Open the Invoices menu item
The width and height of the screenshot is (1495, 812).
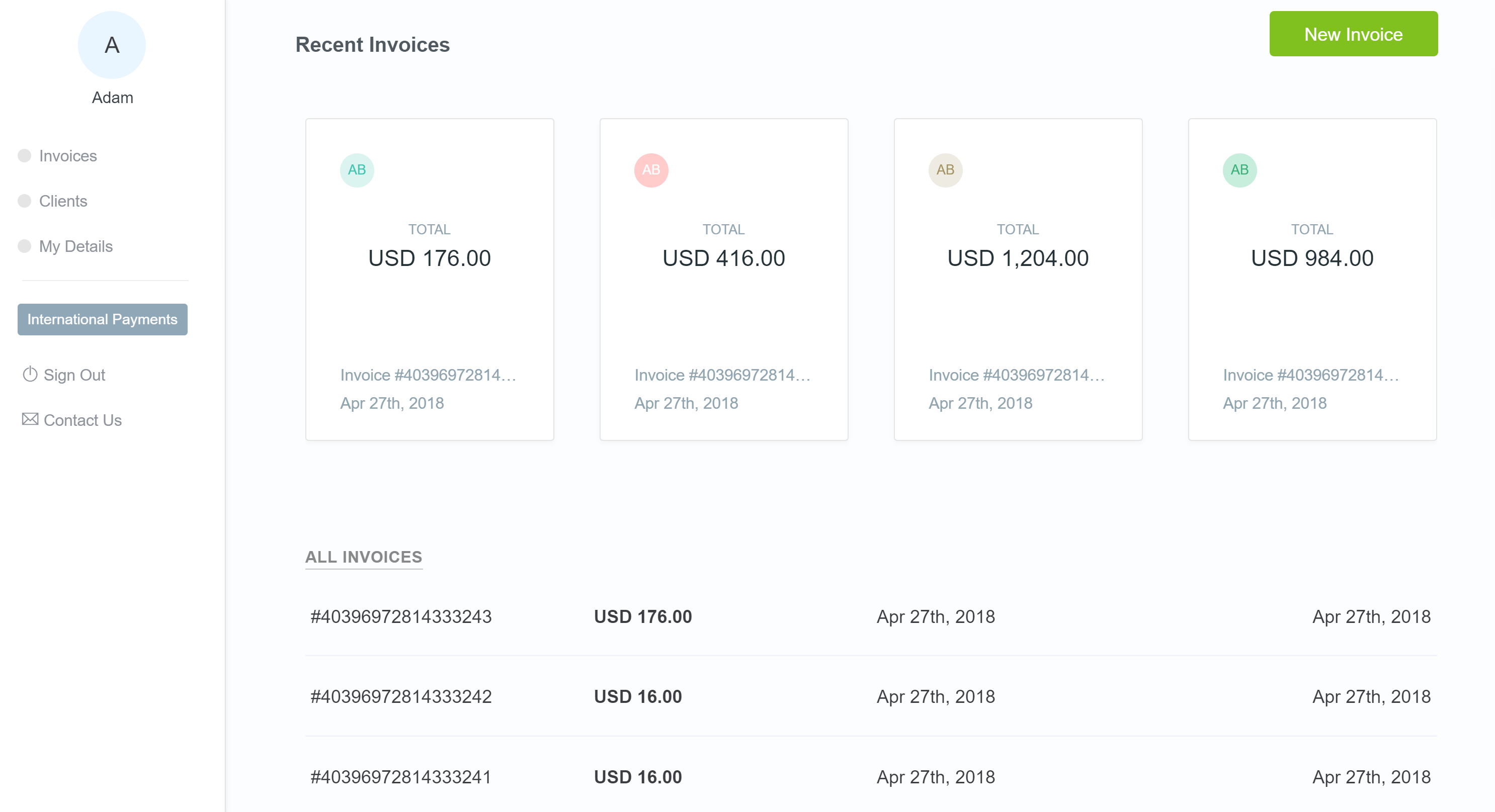click(x=68, y=156)
